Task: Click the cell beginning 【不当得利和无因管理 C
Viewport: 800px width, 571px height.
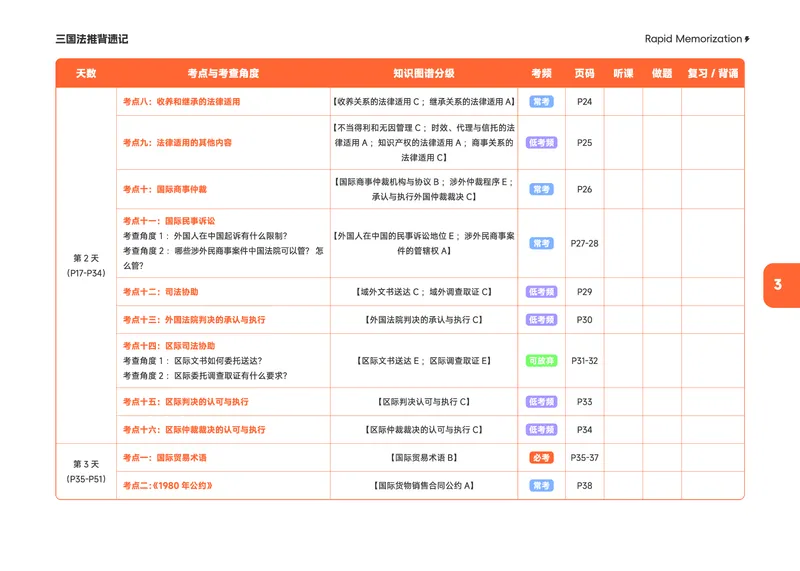Action: coord(424,142)
